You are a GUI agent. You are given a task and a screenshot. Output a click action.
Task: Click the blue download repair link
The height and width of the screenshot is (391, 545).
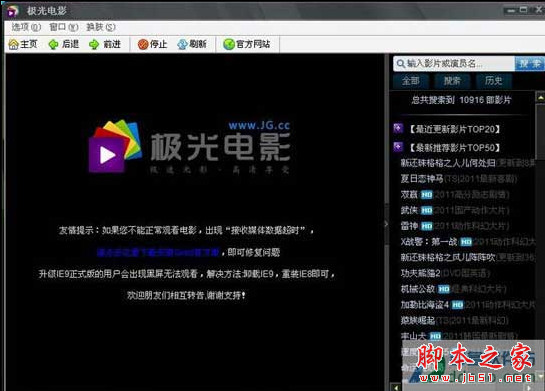click(158, 252)
